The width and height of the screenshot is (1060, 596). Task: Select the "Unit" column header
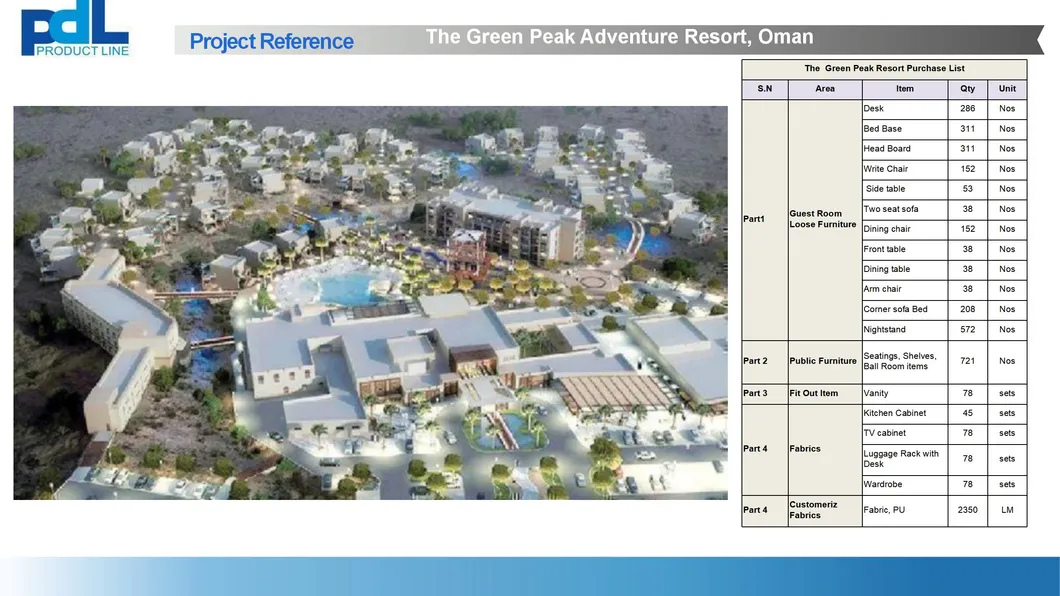point(1007,89)
